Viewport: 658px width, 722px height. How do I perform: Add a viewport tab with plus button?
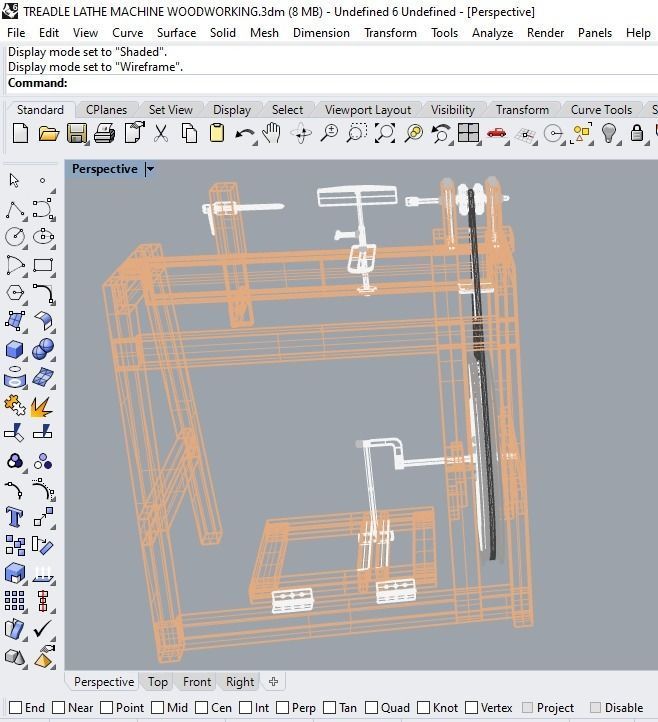pyautogui.click(x=274, y=681)
